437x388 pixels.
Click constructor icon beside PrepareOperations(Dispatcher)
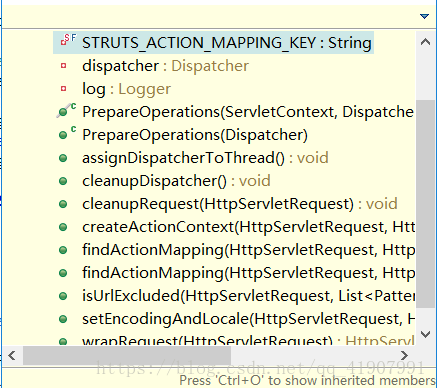66,133
